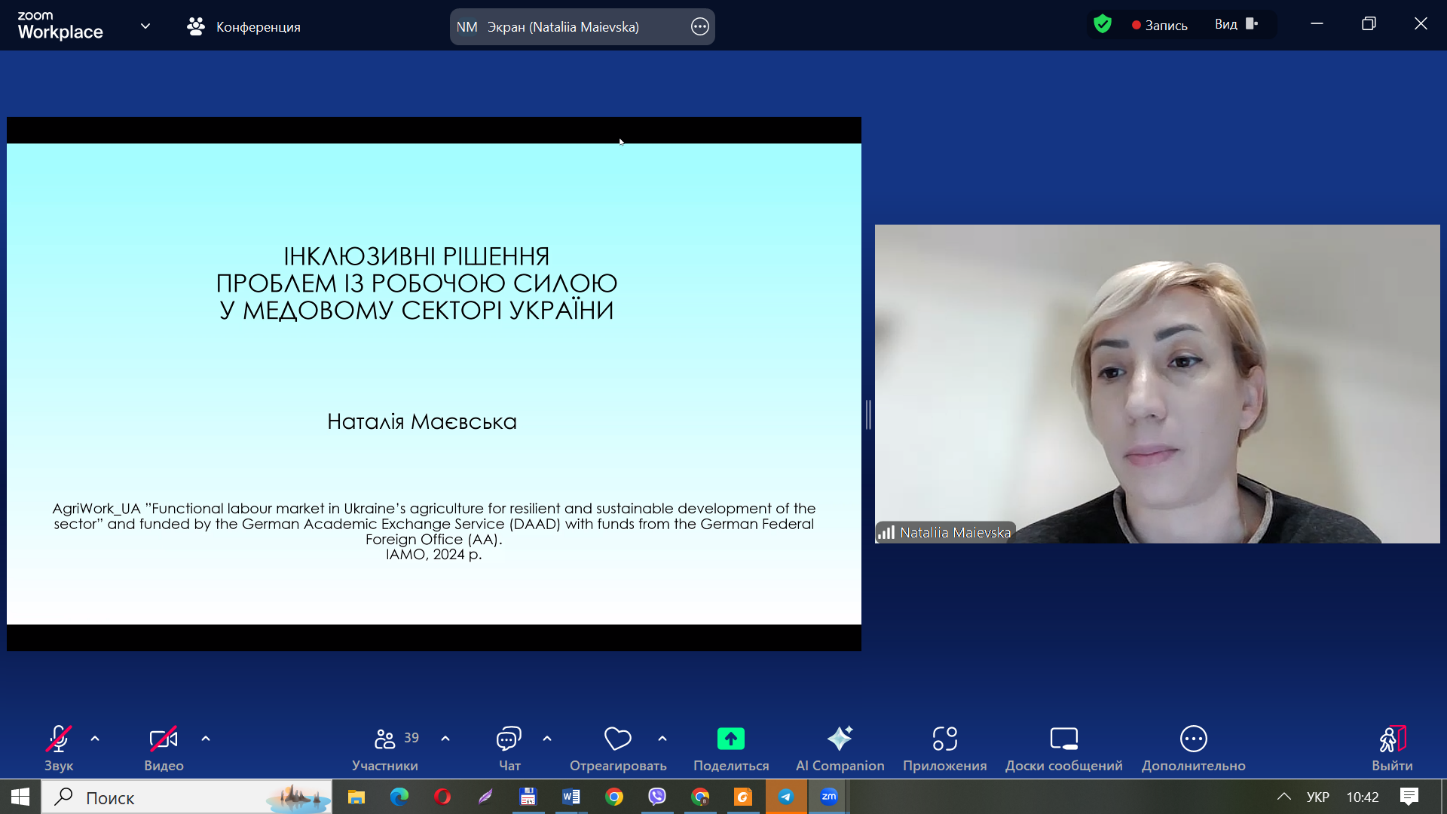Screen dimensions: 1447x814
Task: Click the Zoom Workplace logo
Action: (60, 26)
